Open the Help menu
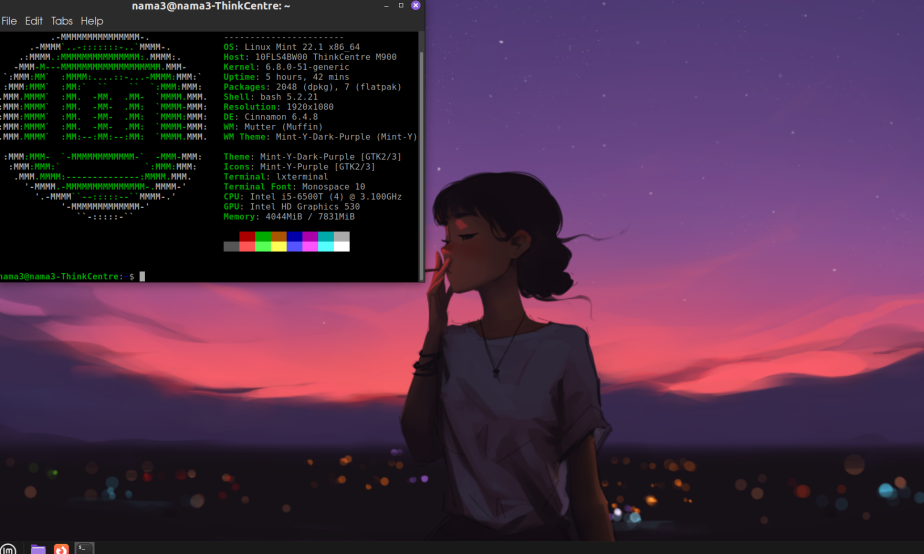 pyautogui.click(x=92, y=21)
